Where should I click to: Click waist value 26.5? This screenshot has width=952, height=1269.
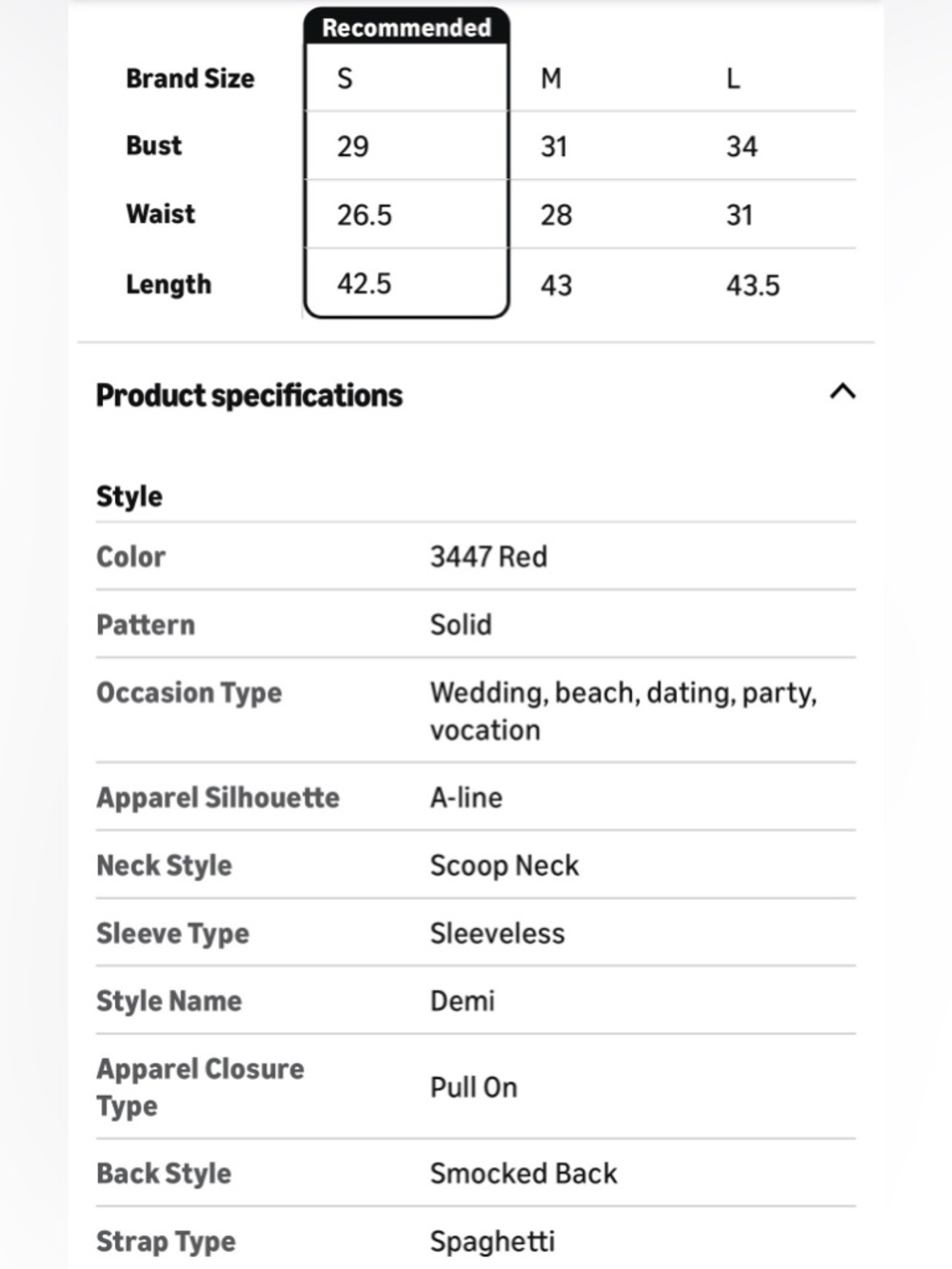(x=364, y=214)
